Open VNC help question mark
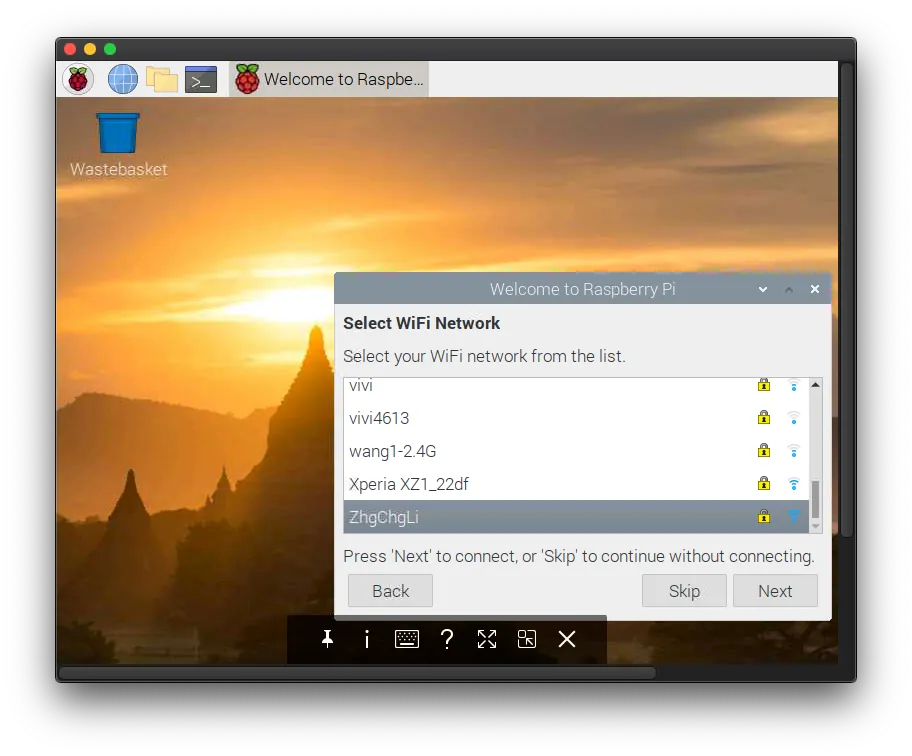The width and height of the screenshot is (912, 756). pos(447,639)
